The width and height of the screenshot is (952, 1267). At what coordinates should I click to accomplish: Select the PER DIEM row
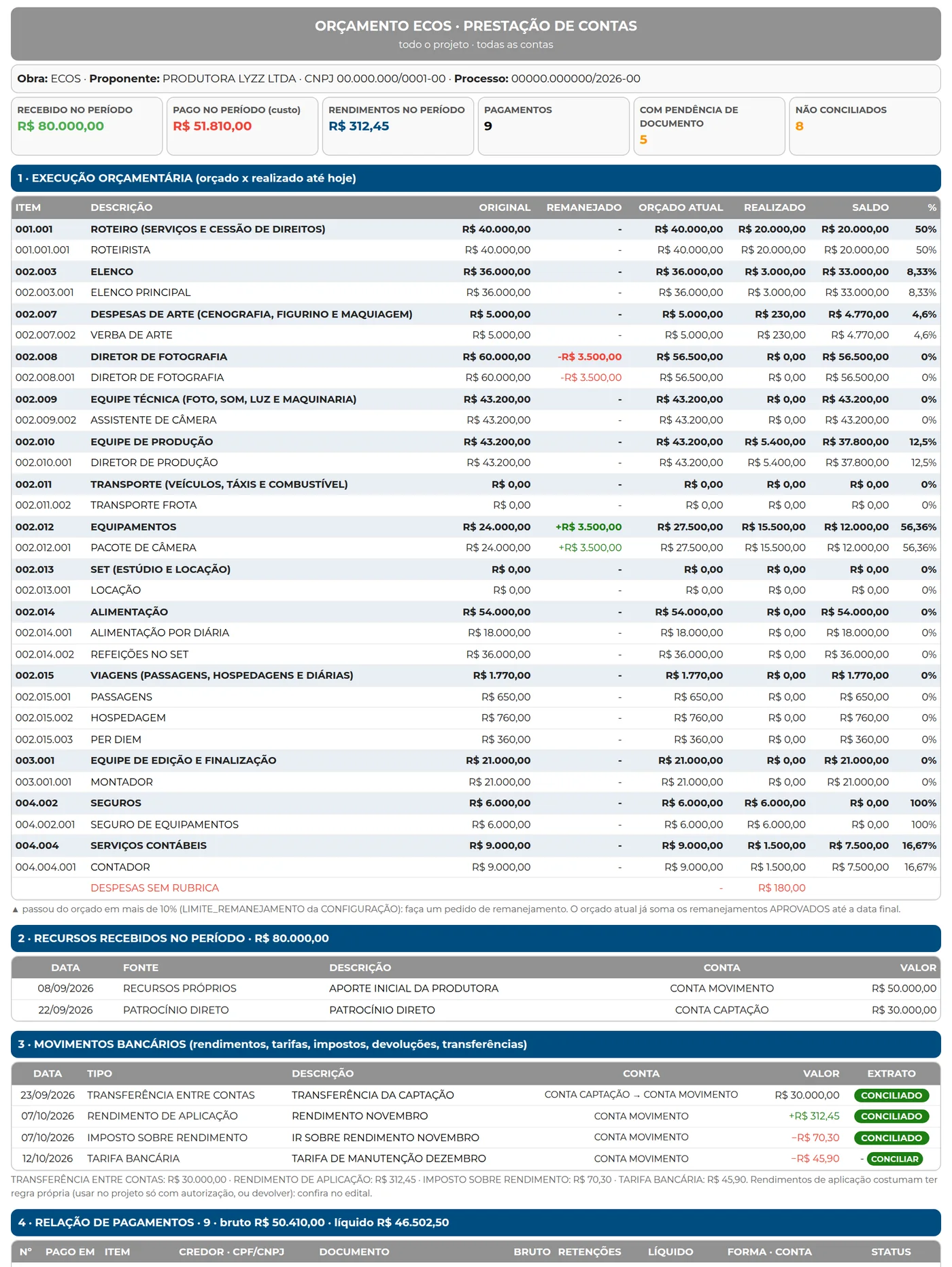(x=476, y=740)
